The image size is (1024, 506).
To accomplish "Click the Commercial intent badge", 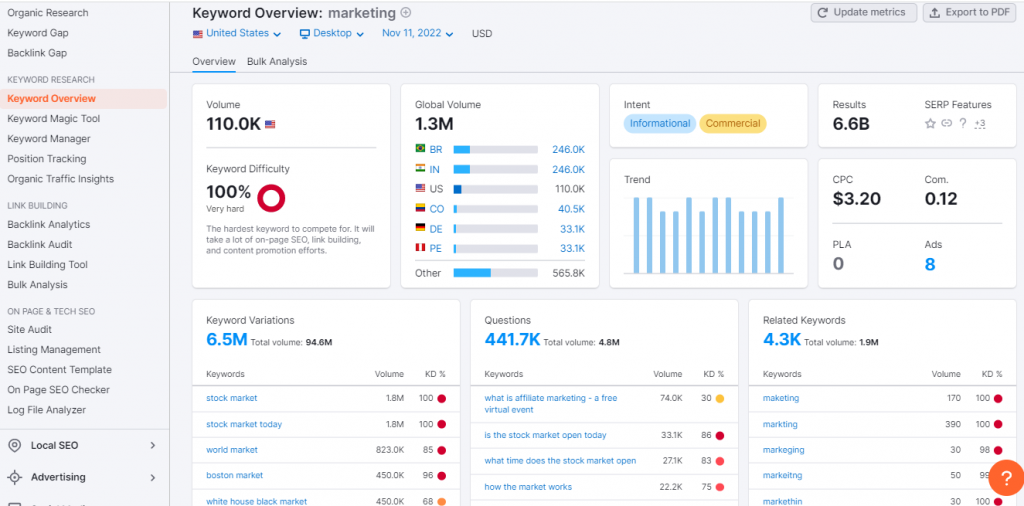I will point(733,123).
